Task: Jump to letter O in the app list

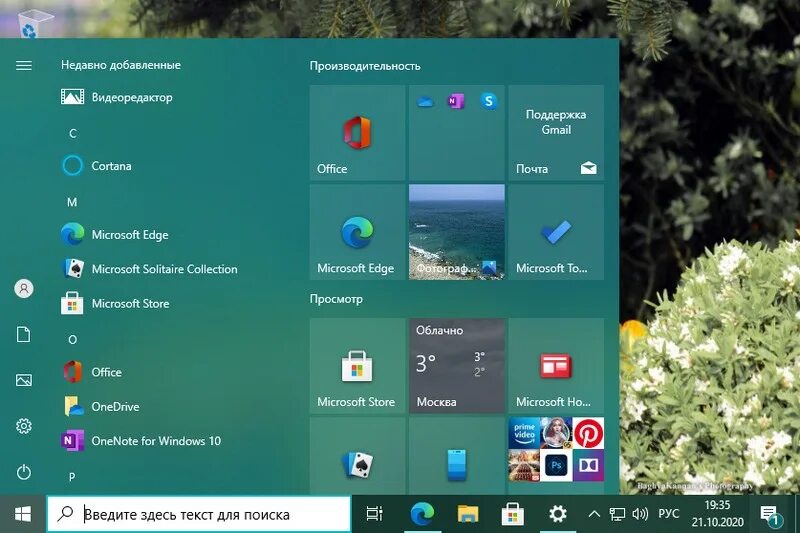Action: [72, 340]
